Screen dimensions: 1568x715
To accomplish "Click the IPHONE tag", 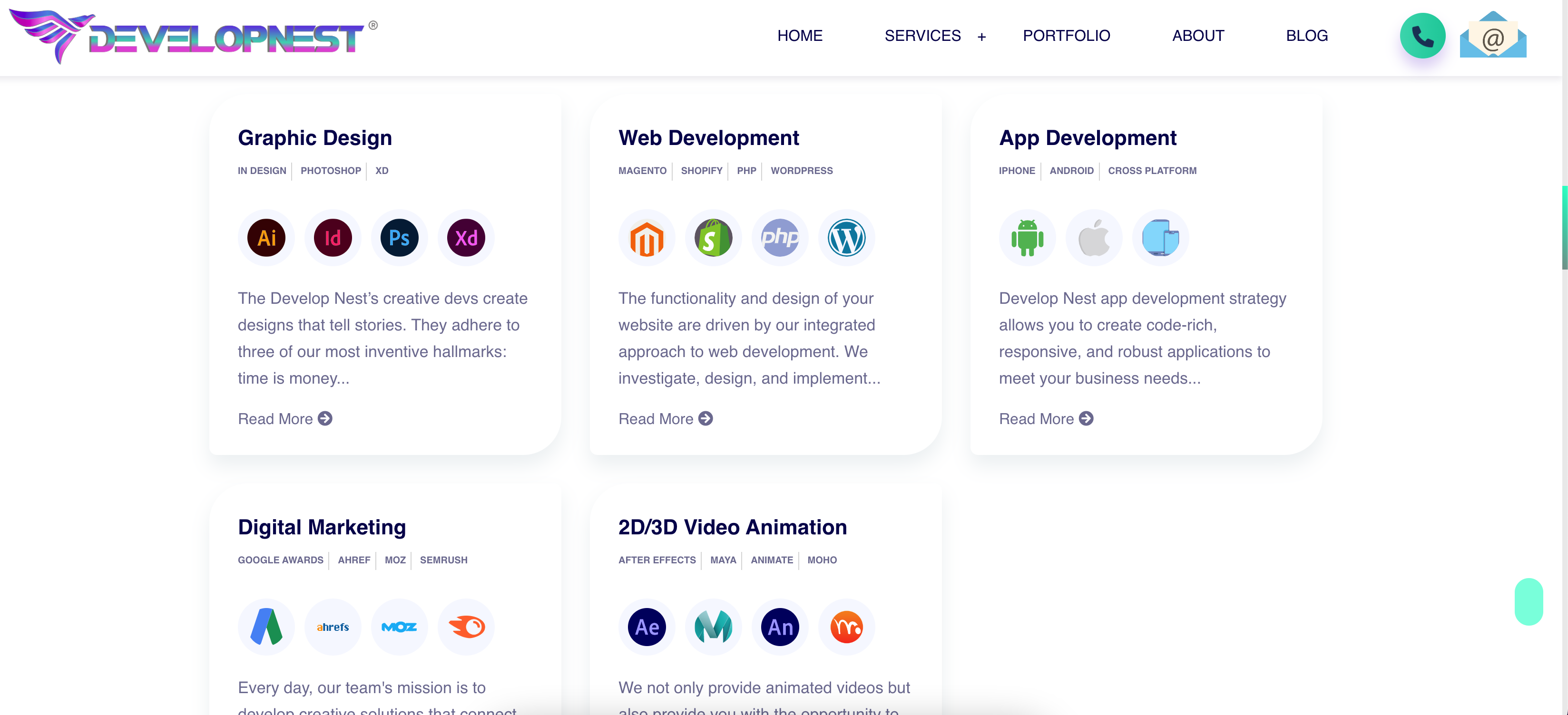I will pyautogui.click(x=1017, y=171).
